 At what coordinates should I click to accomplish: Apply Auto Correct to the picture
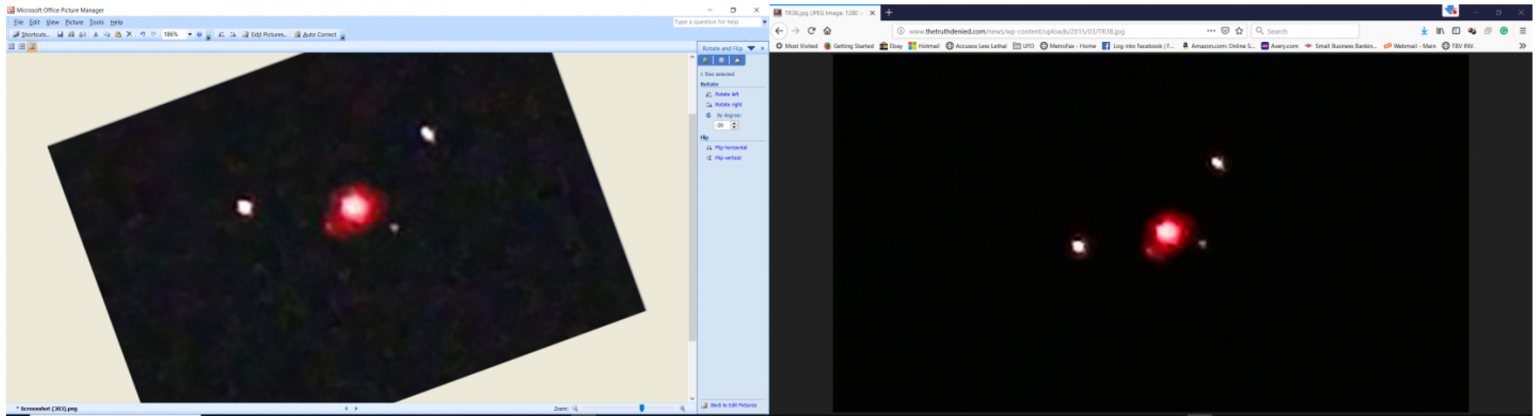tap(316, 34)
